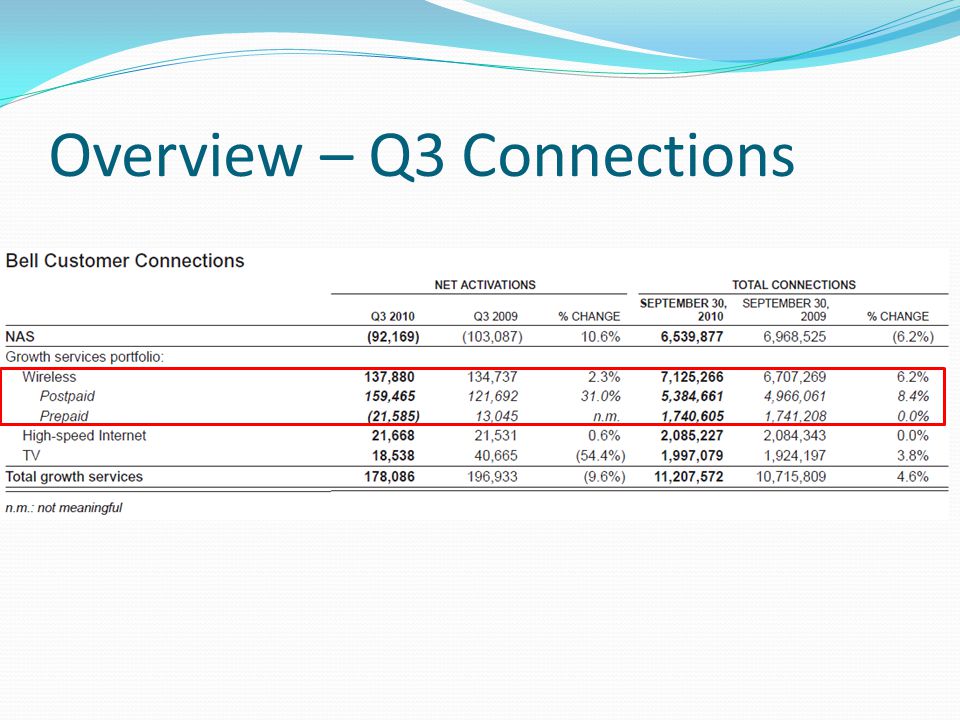Click Prepaid total '1,741,208'
Screen dimensions: 960x720
pyautogui.click(x=795, y=416)
